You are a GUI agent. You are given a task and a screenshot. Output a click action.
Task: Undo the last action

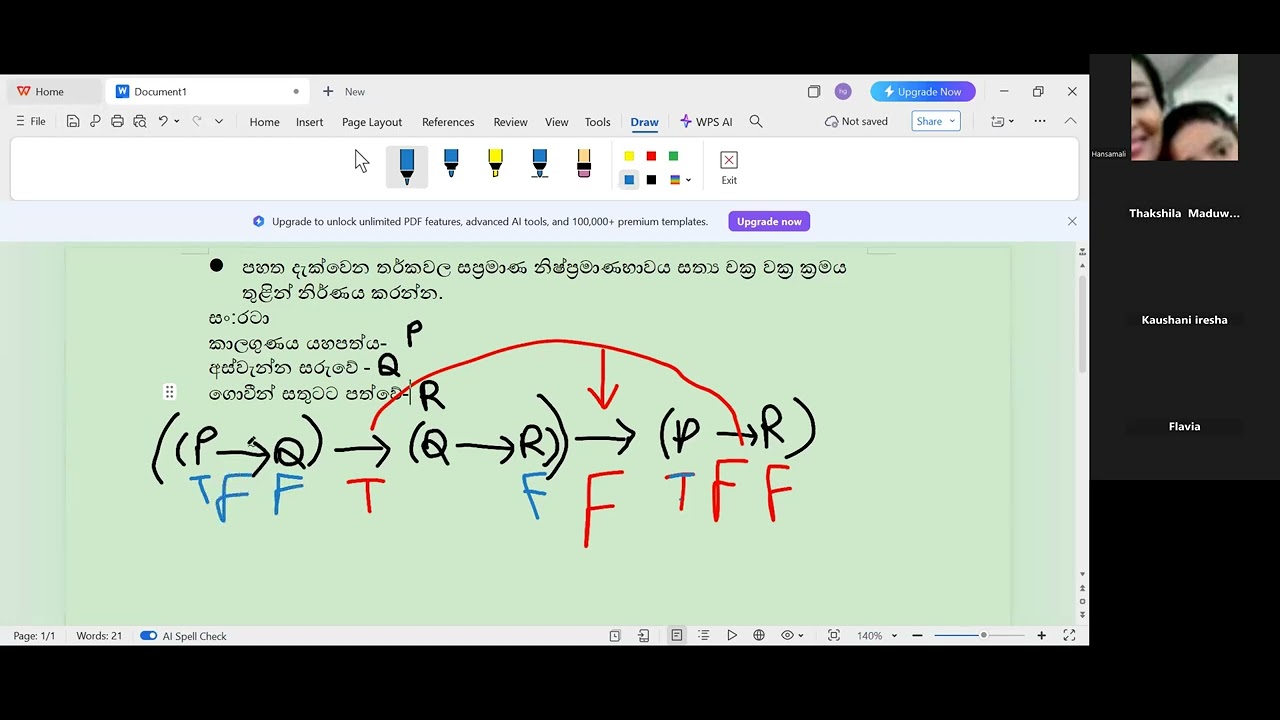[x=163, y=121]
